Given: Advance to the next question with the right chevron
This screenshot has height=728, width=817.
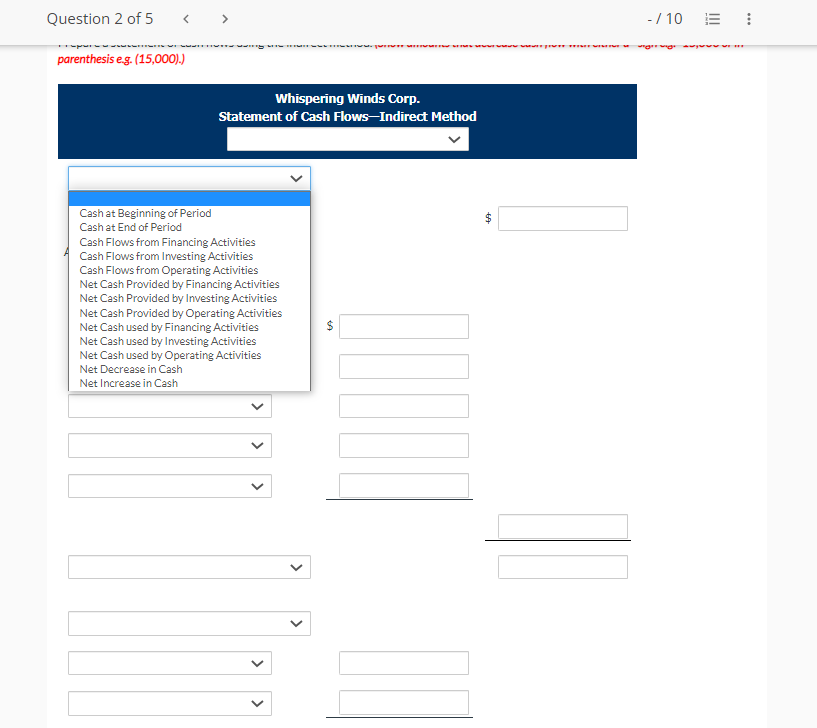Looking at the screenshot, I should pos(224,18).
